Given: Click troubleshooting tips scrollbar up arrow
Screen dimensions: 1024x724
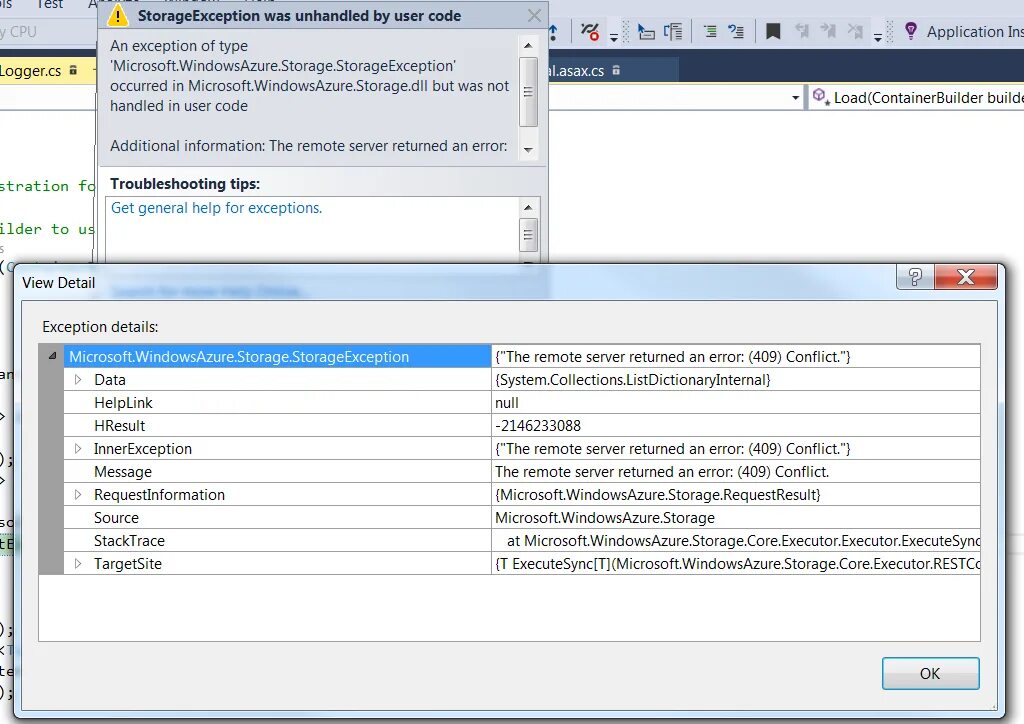Looking at the screenshot, I should pyautogui.click(x=528, y=208).
